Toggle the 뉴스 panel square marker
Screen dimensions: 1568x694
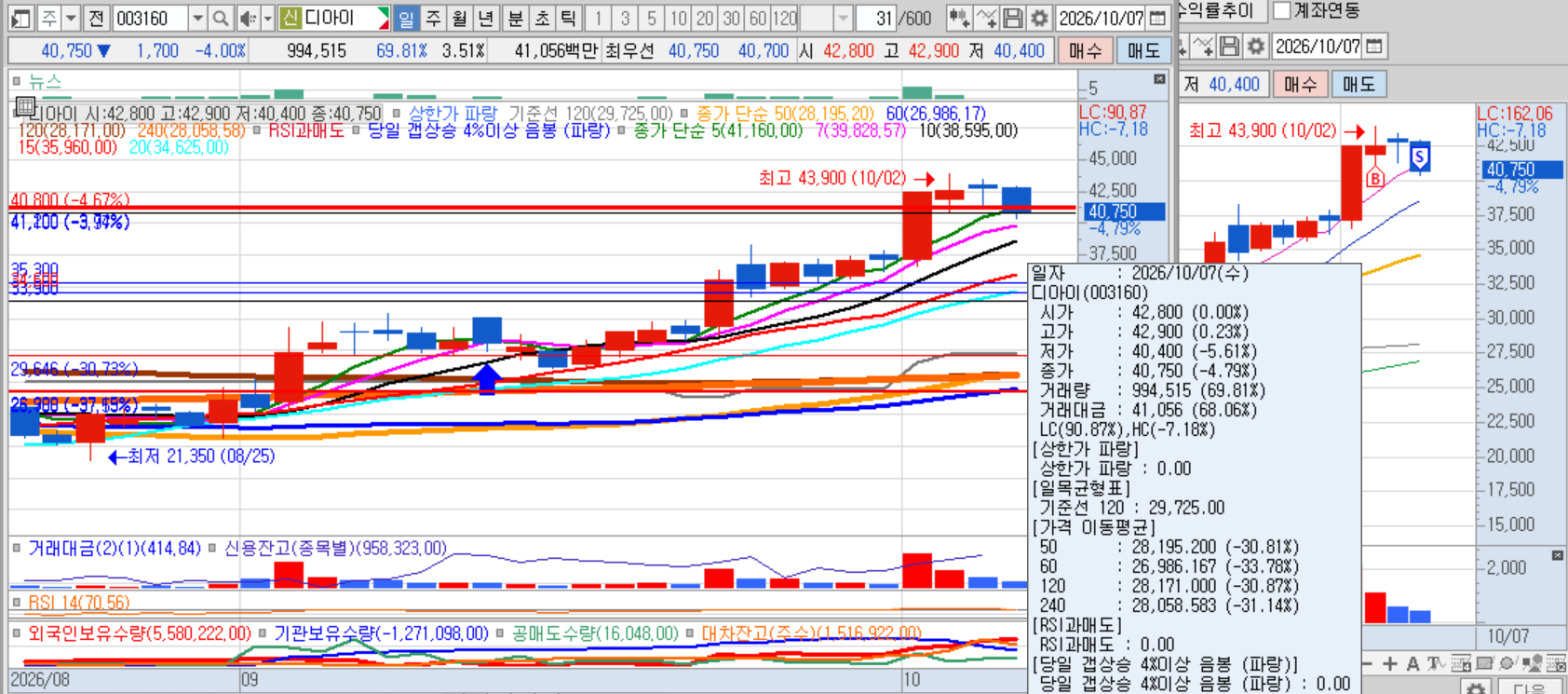(17, 81)
